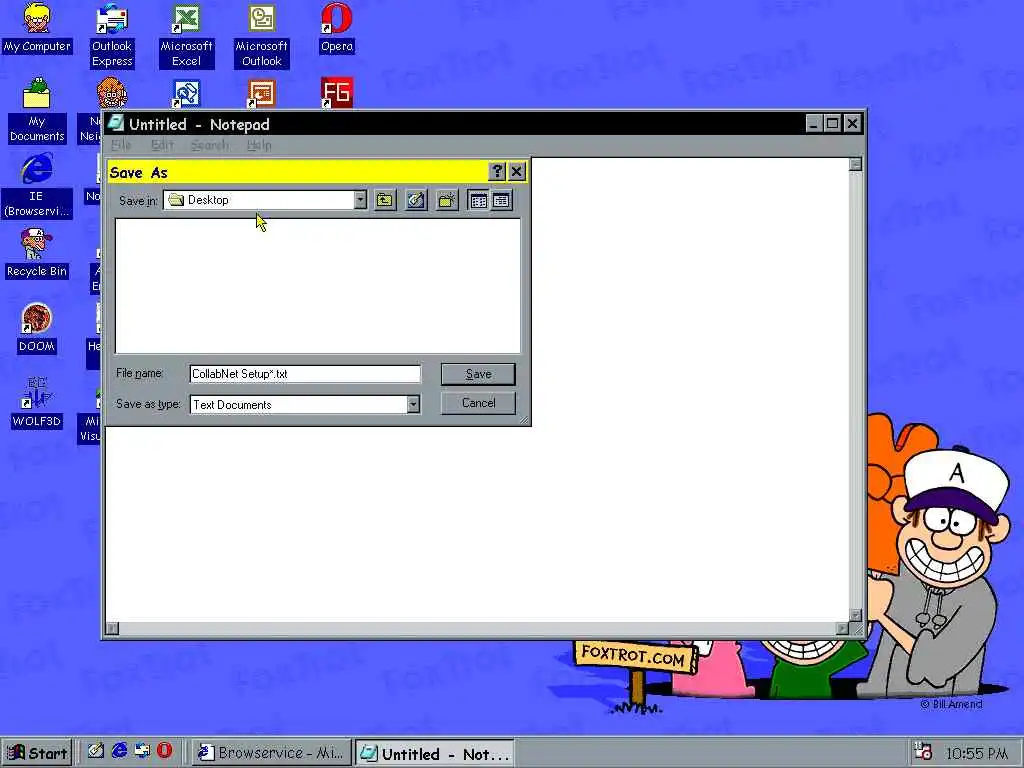Open the Save in dropdown arrow
The height and width of the screenshot is (768, 1024).
(x=360, y=200)
